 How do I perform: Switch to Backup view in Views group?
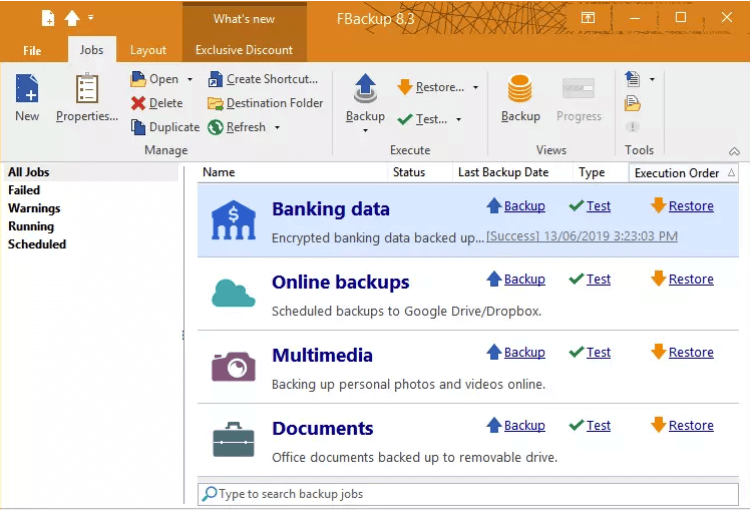coord(520,98)
